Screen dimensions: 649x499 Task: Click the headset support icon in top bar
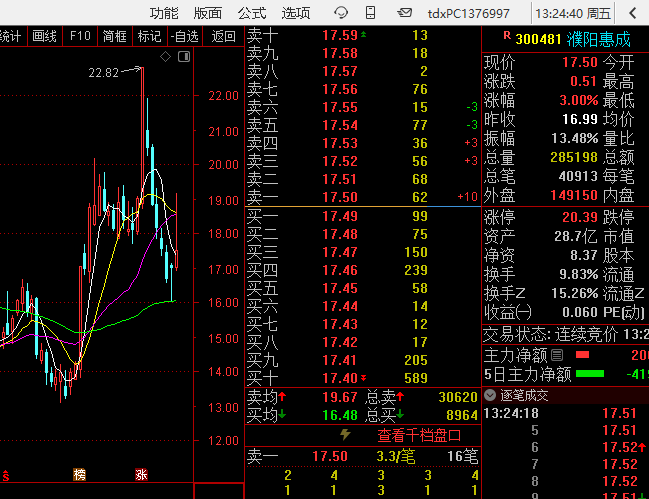(341, 13)
